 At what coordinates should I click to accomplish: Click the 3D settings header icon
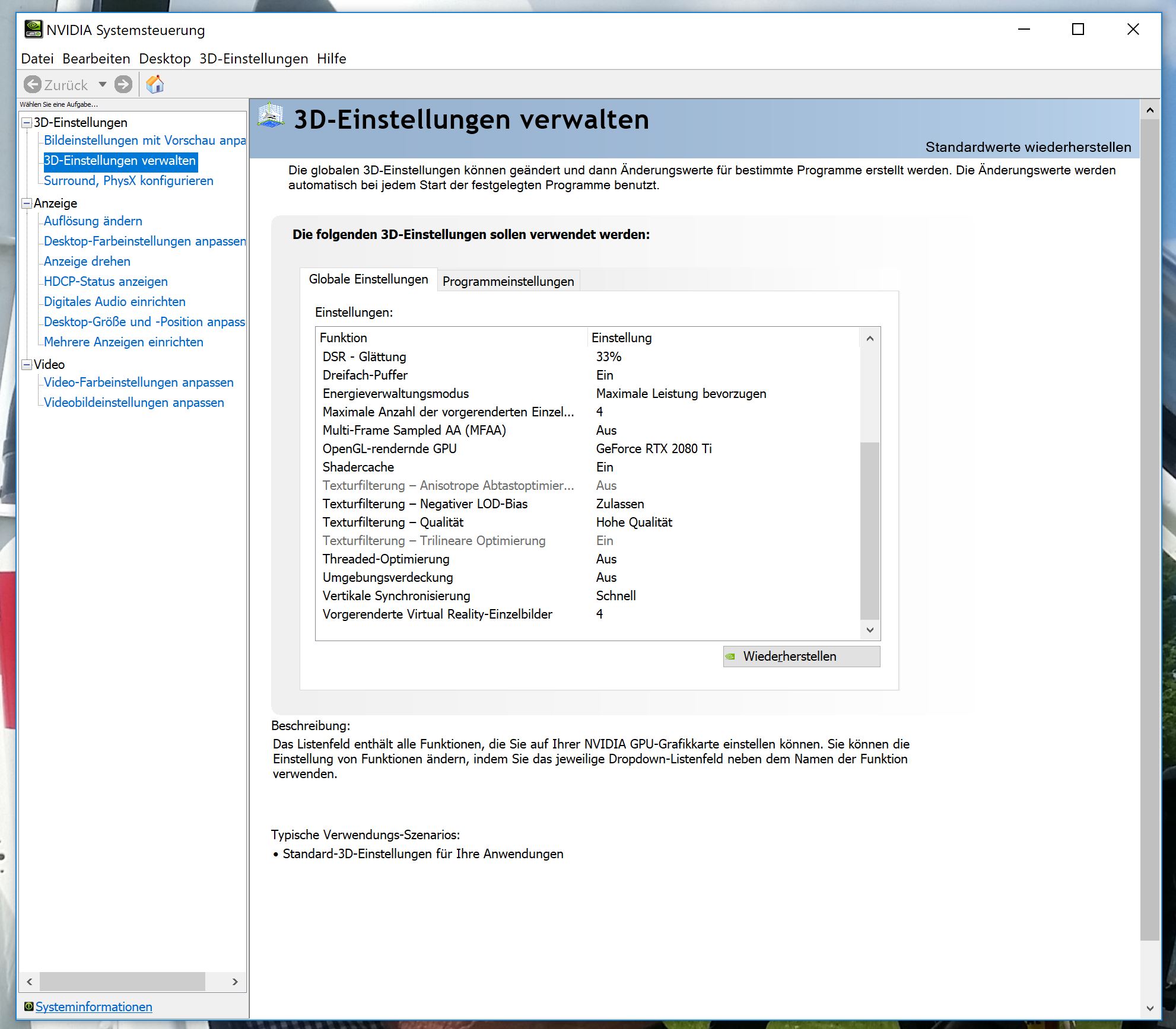pos(271,116)
